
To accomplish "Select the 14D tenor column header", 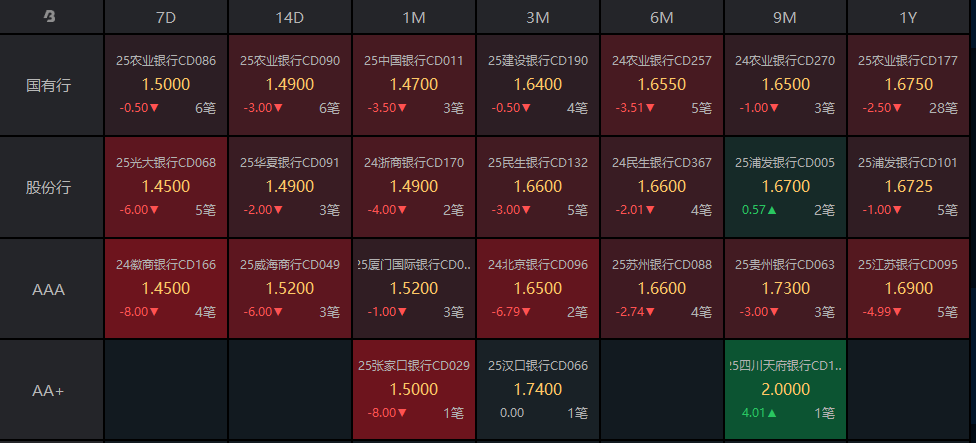I will tap(290, 17).
